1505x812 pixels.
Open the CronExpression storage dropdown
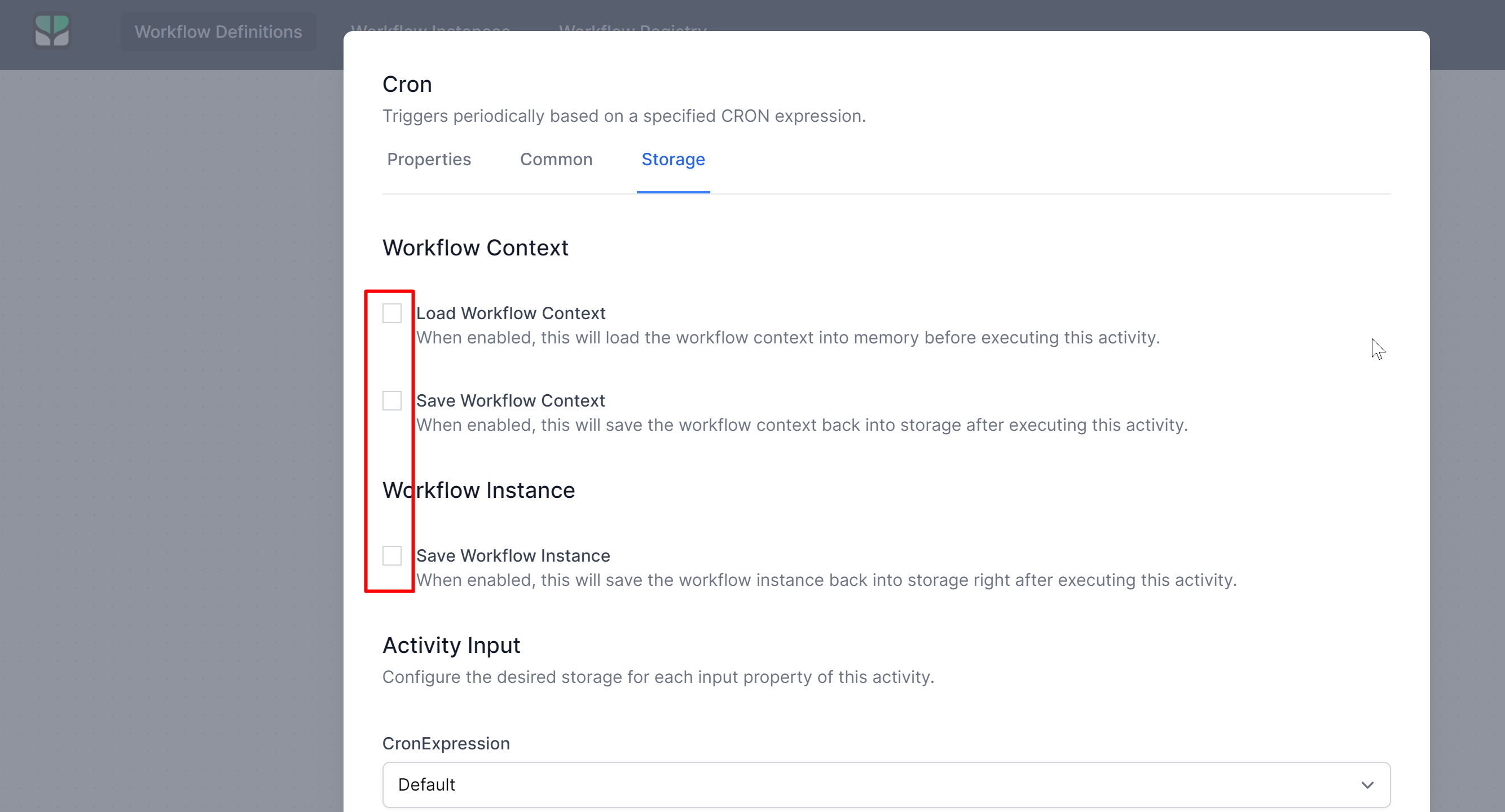[x=885, y=784]
